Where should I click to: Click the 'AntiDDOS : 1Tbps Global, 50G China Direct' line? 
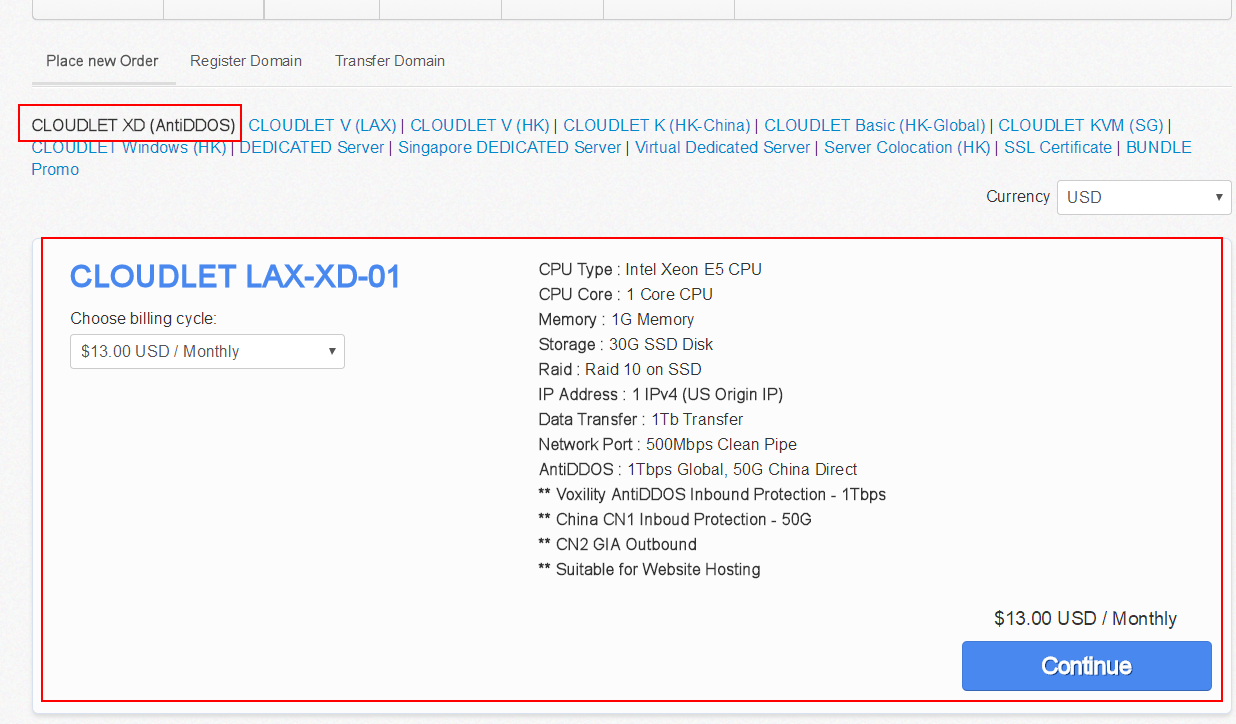tap(698, 469)
